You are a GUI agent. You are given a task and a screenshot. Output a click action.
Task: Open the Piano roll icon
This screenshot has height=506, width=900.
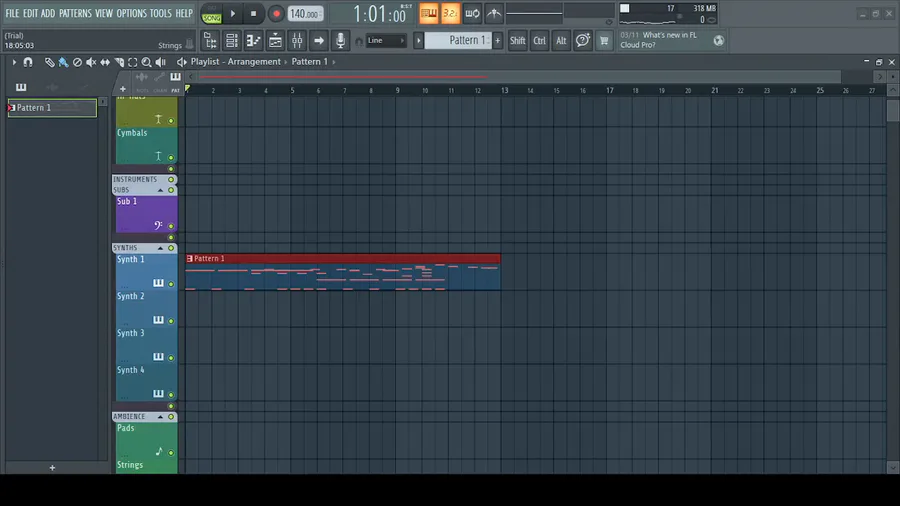253,41
